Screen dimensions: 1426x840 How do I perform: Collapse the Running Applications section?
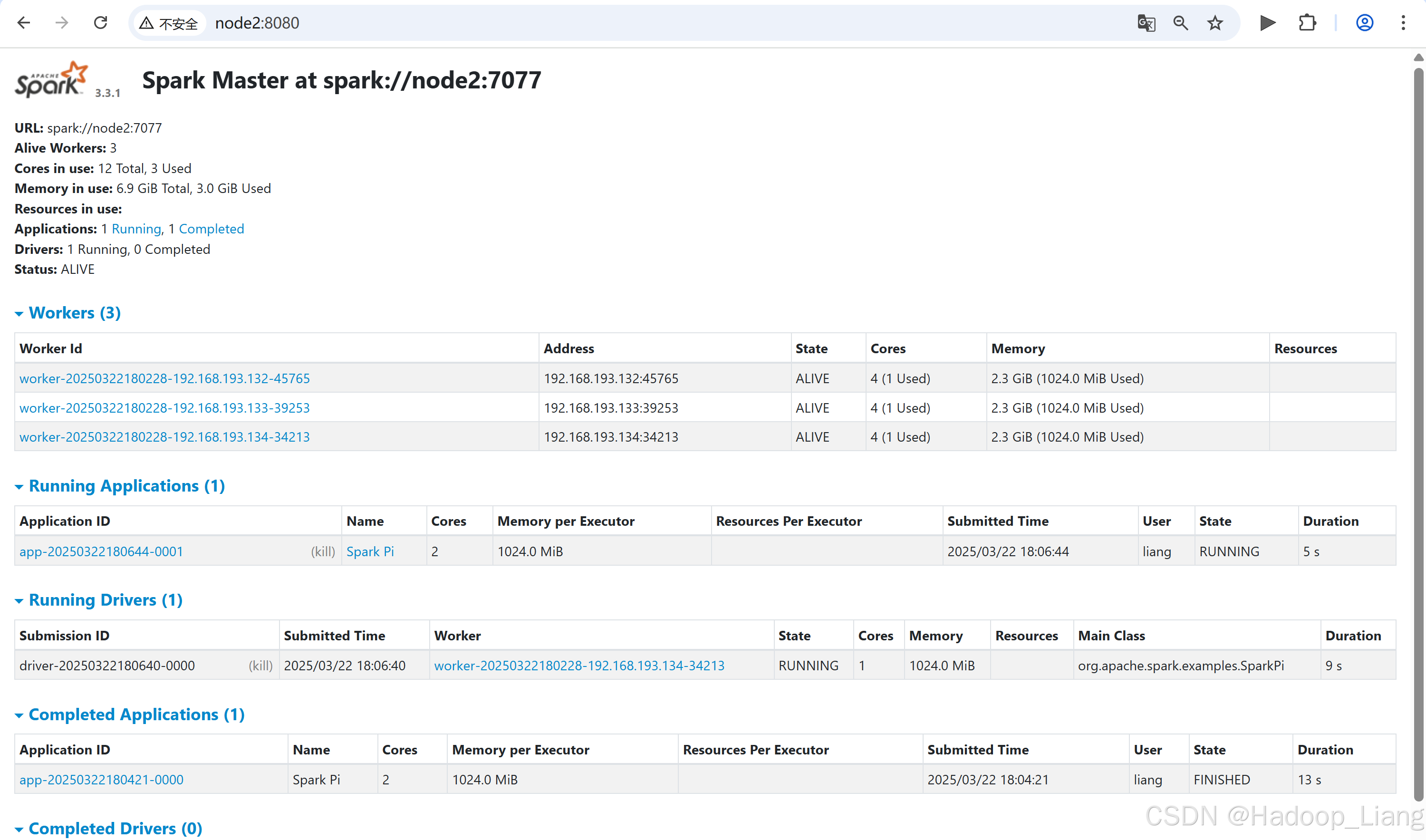[x=126, y=486]
